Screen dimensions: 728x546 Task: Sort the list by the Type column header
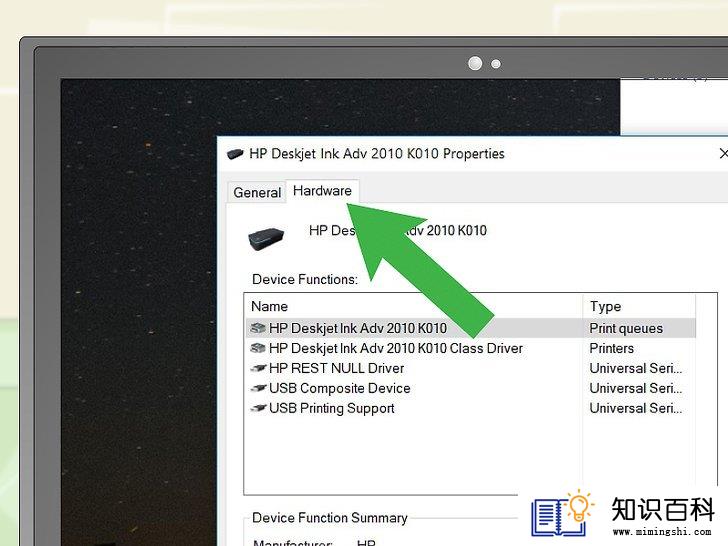(x=639, y=306)
